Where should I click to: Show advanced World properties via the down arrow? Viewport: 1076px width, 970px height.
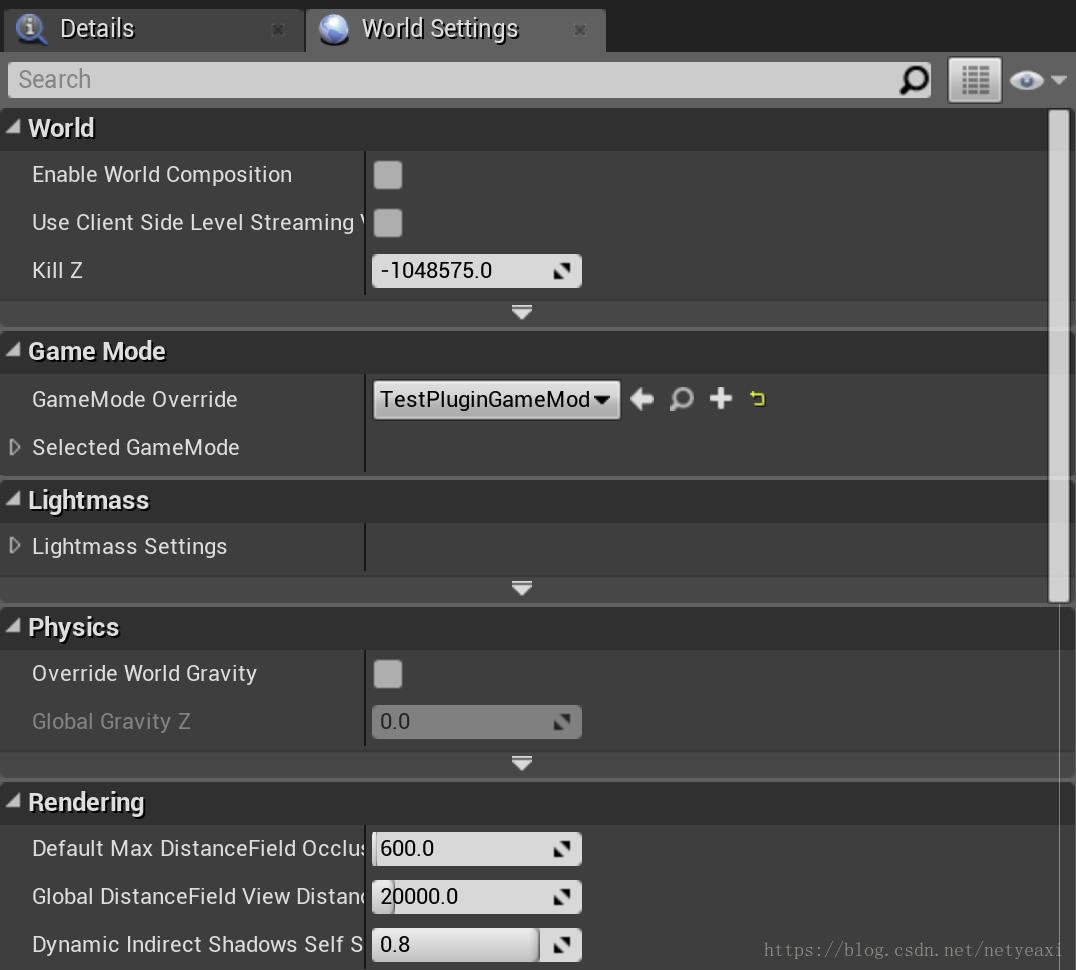click(x=521, y=312)
